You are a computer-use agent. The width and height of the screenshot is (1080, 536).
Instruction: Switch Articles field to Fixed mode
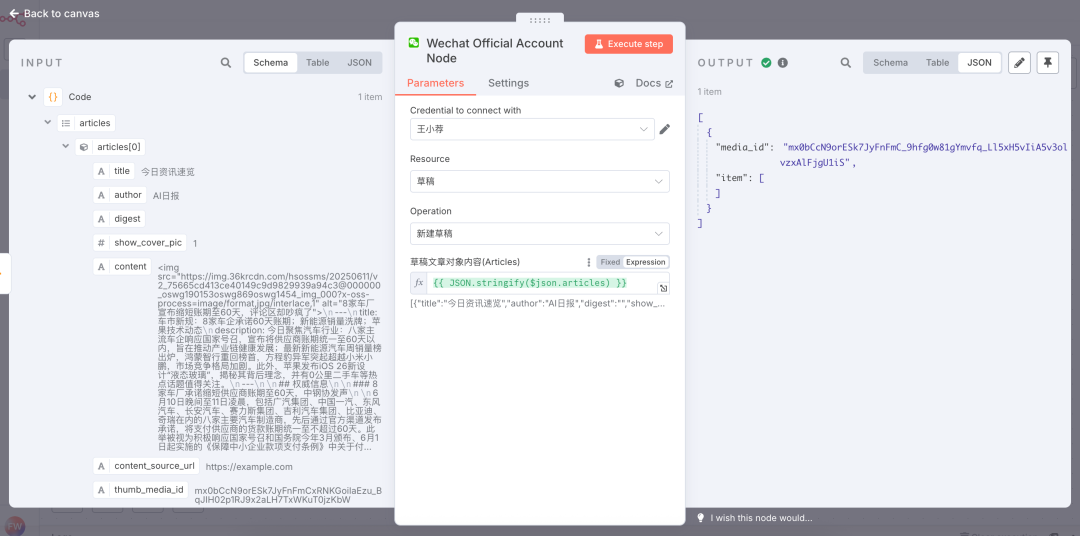coord(610,262)
